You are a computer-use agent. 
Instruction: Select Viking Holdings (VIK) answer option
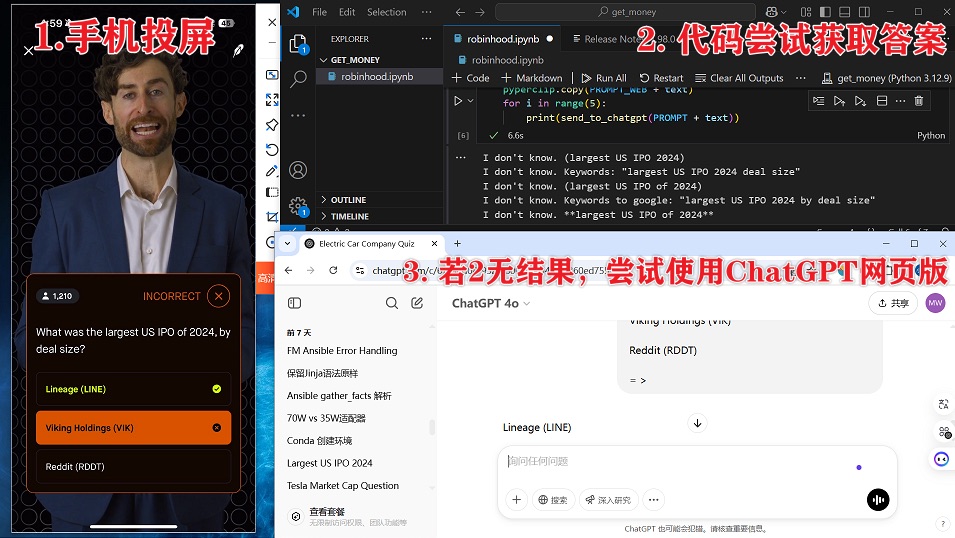click(x=133, y=428)
